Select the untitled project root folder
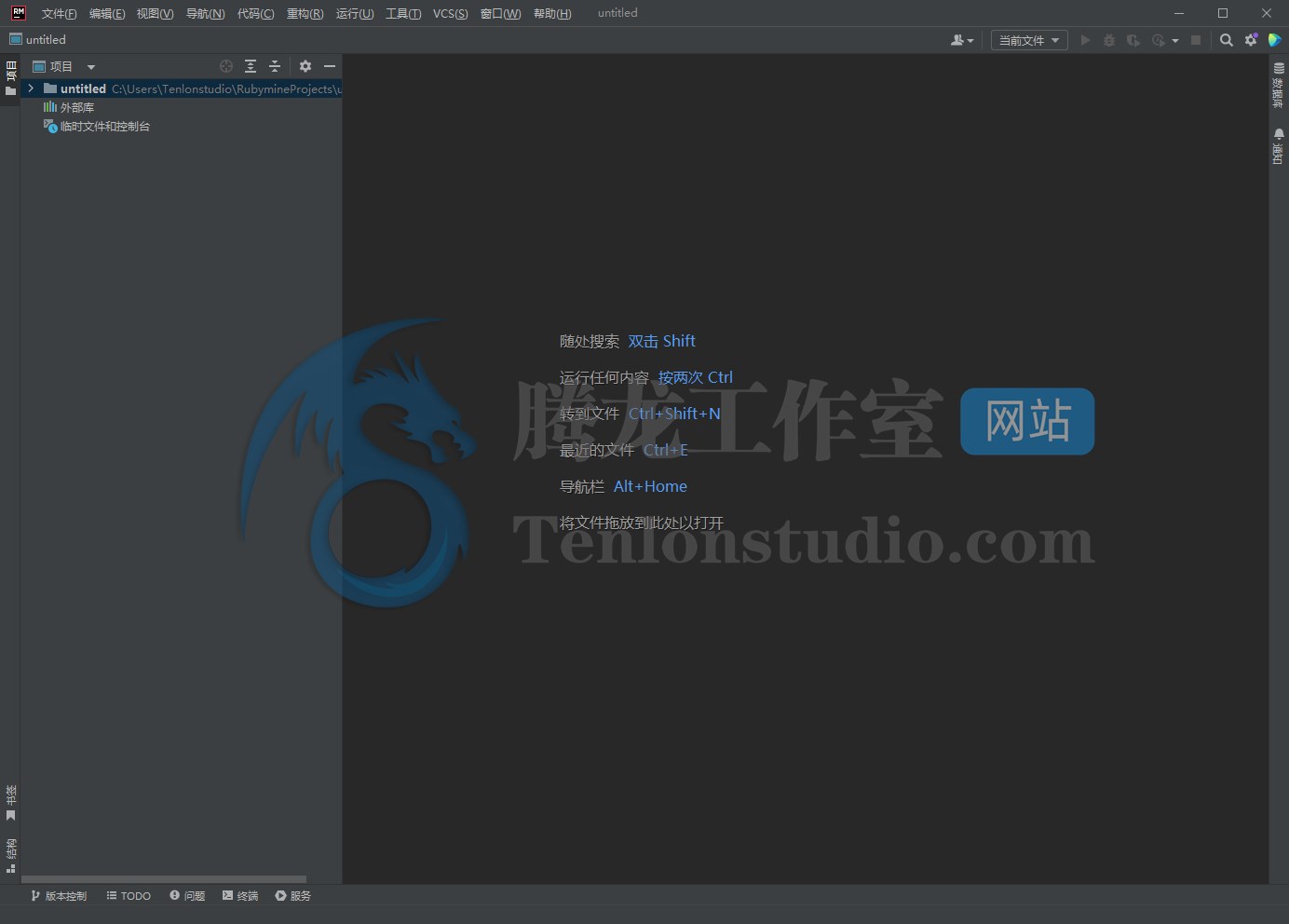Screen dimensions: 1289x924 tap(182, 88)
